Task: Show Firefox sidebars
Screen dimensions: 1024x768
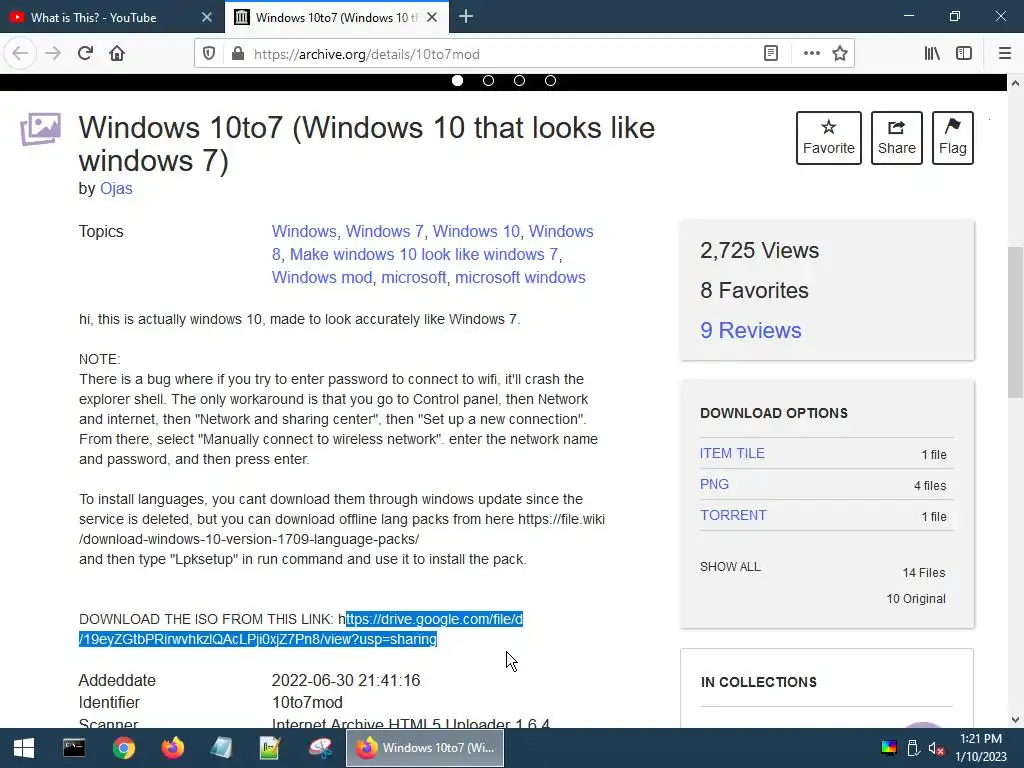Action: [964, 54]
